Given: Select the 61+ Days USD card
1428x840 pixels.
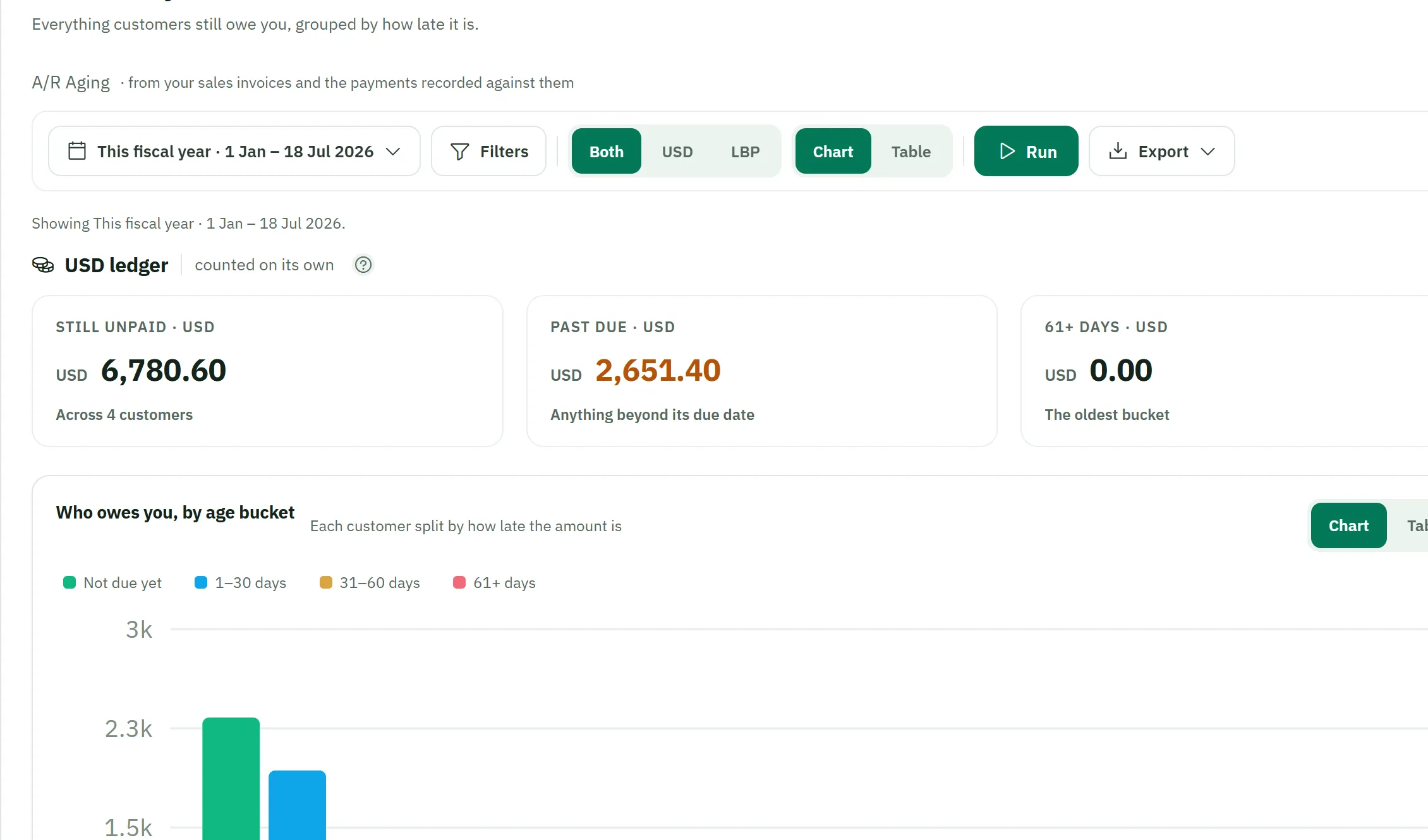Looking at the screenshot, I should (x=1224, y=371).
